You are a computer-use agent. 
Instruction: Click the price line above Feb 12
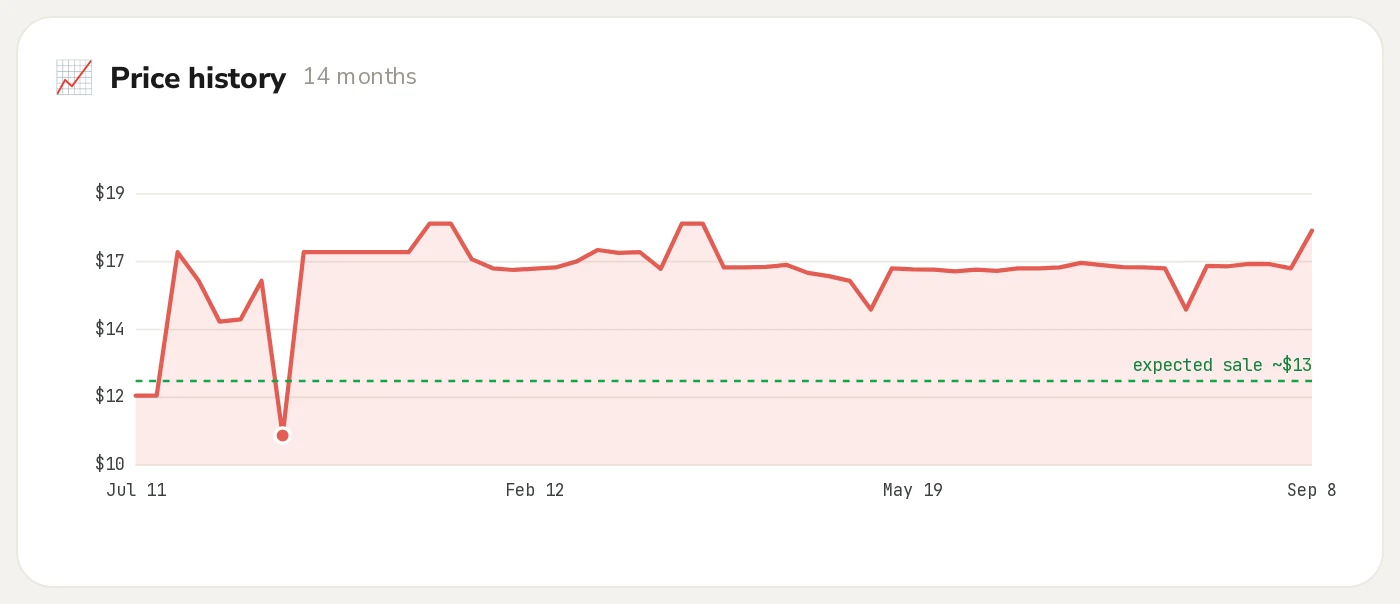coord(534,268)
